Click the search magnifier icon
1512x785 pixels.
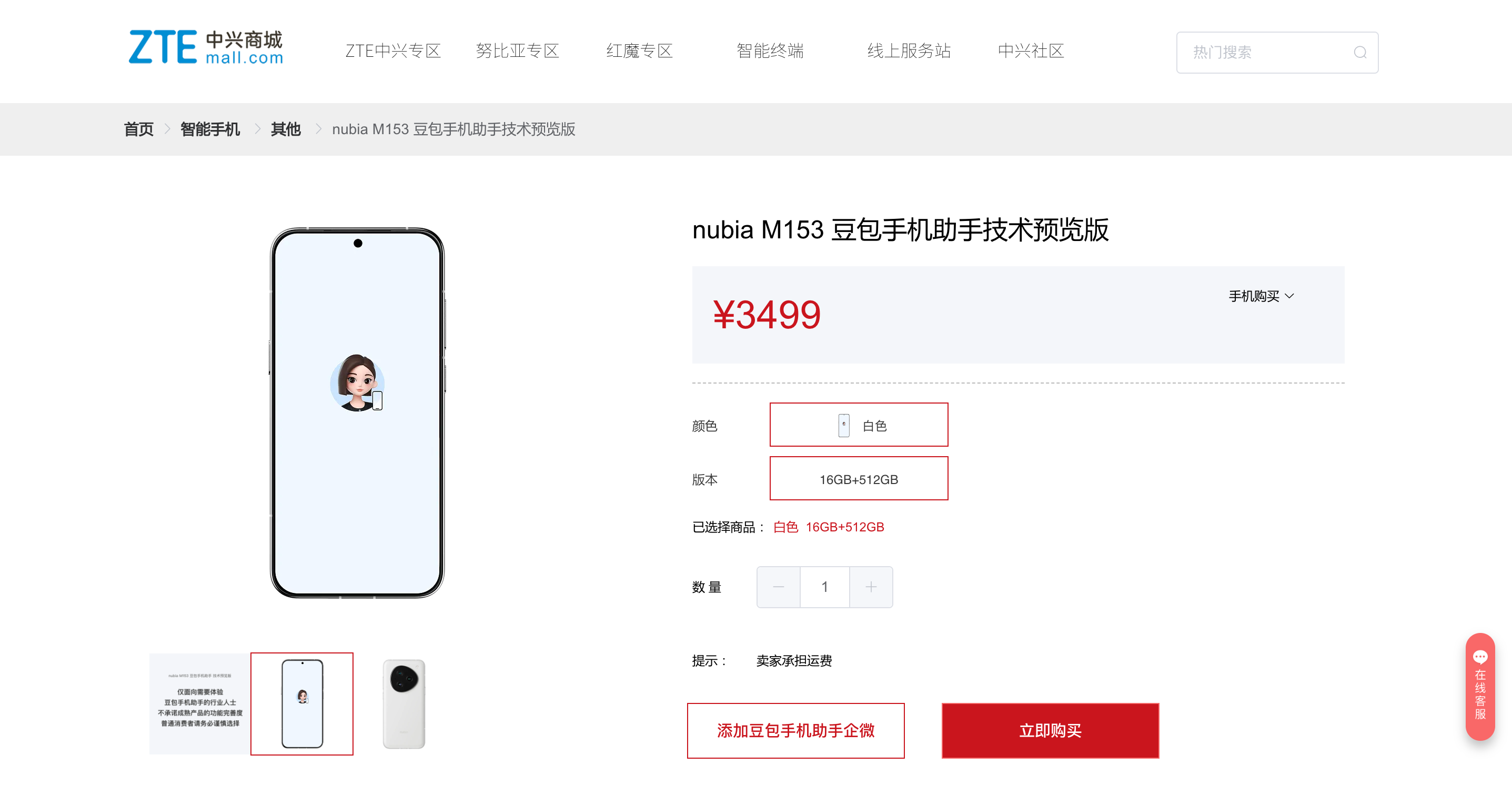tap(1360, 52)
